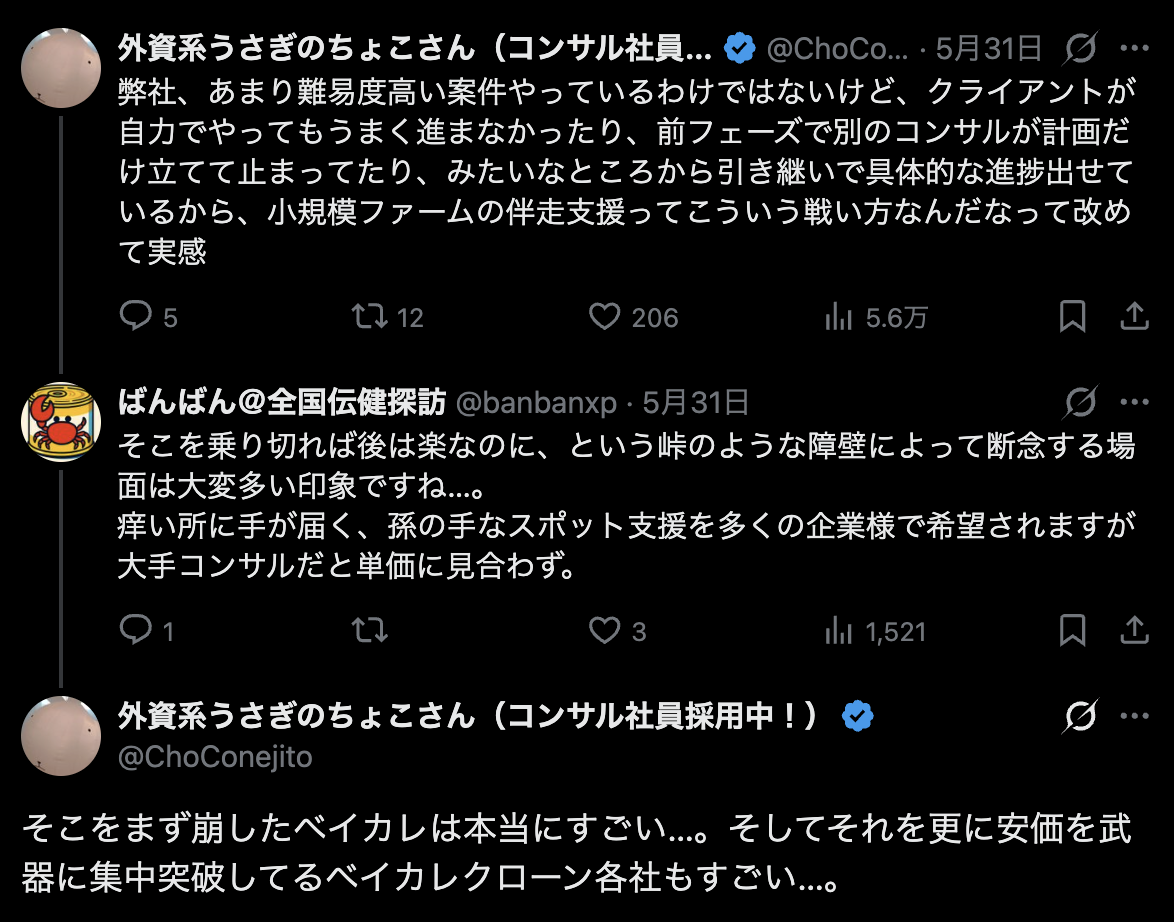Share the banbanxp reply tweet
The image size is (1174, 922).
point(1134,631)
